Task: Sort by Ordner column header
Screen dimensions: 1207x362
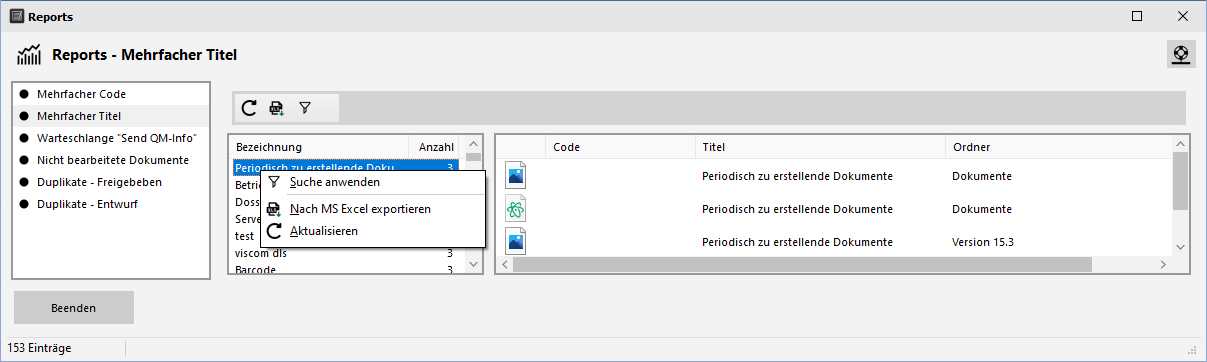Action: pos(1058,147)
